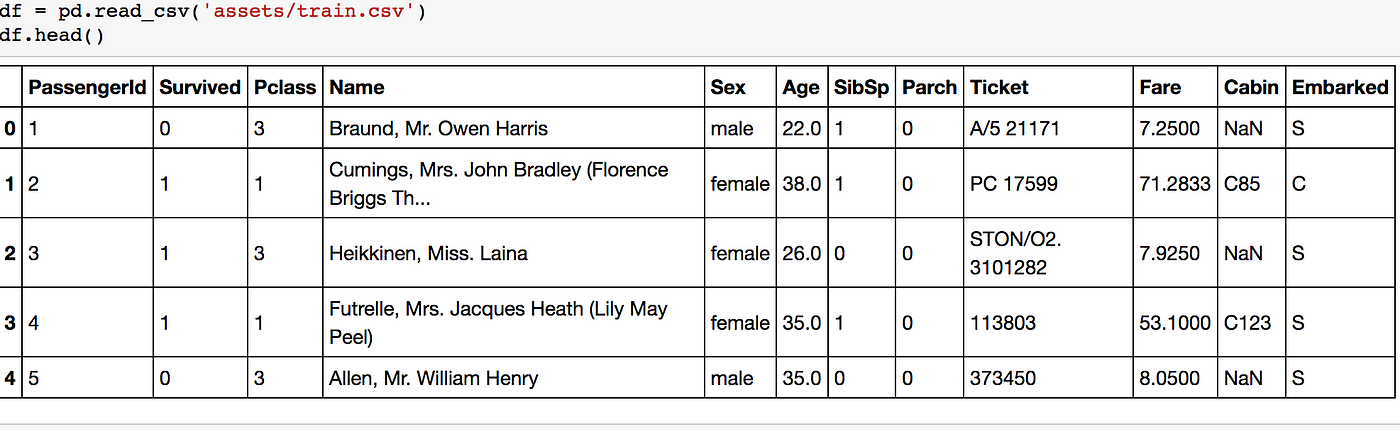The height and width of the screenshot is (431, 1400).
Task: Select the Ticket column header
Action: [999, 87]
